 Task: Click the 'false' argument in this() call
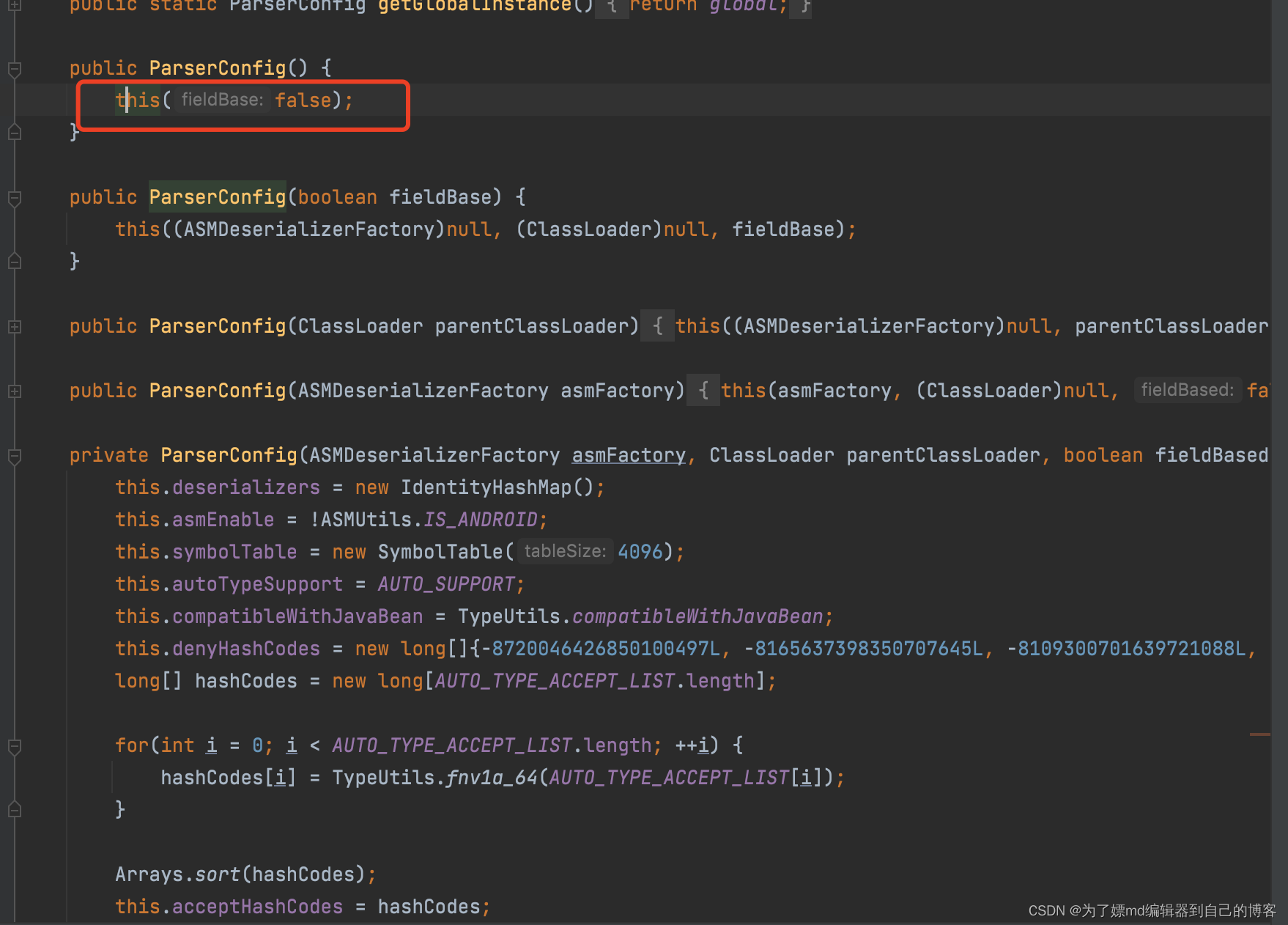[303, 100]
